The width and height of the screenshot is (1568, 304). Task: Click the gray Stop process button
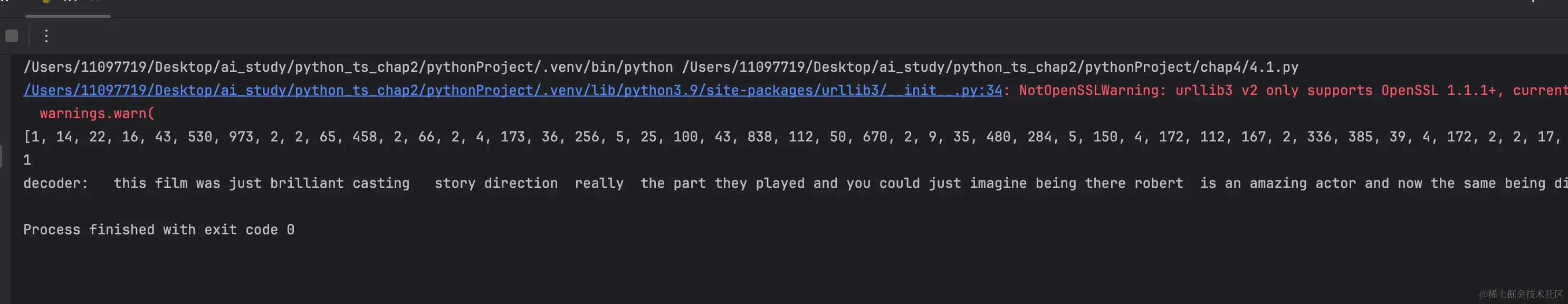[12, 36]
